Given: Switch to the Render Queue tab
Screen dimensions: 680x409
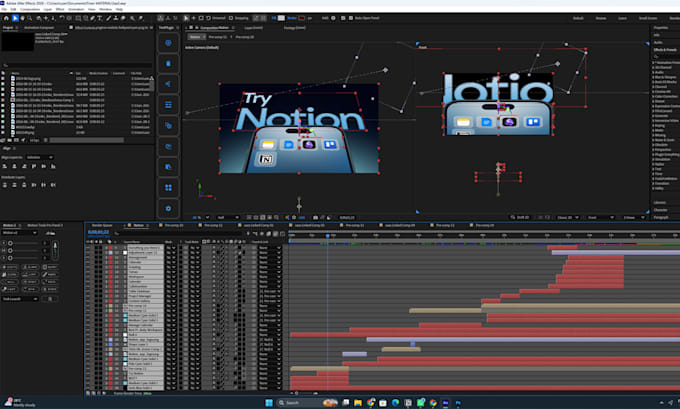Looking at the screenshot, I should (102, 226).
